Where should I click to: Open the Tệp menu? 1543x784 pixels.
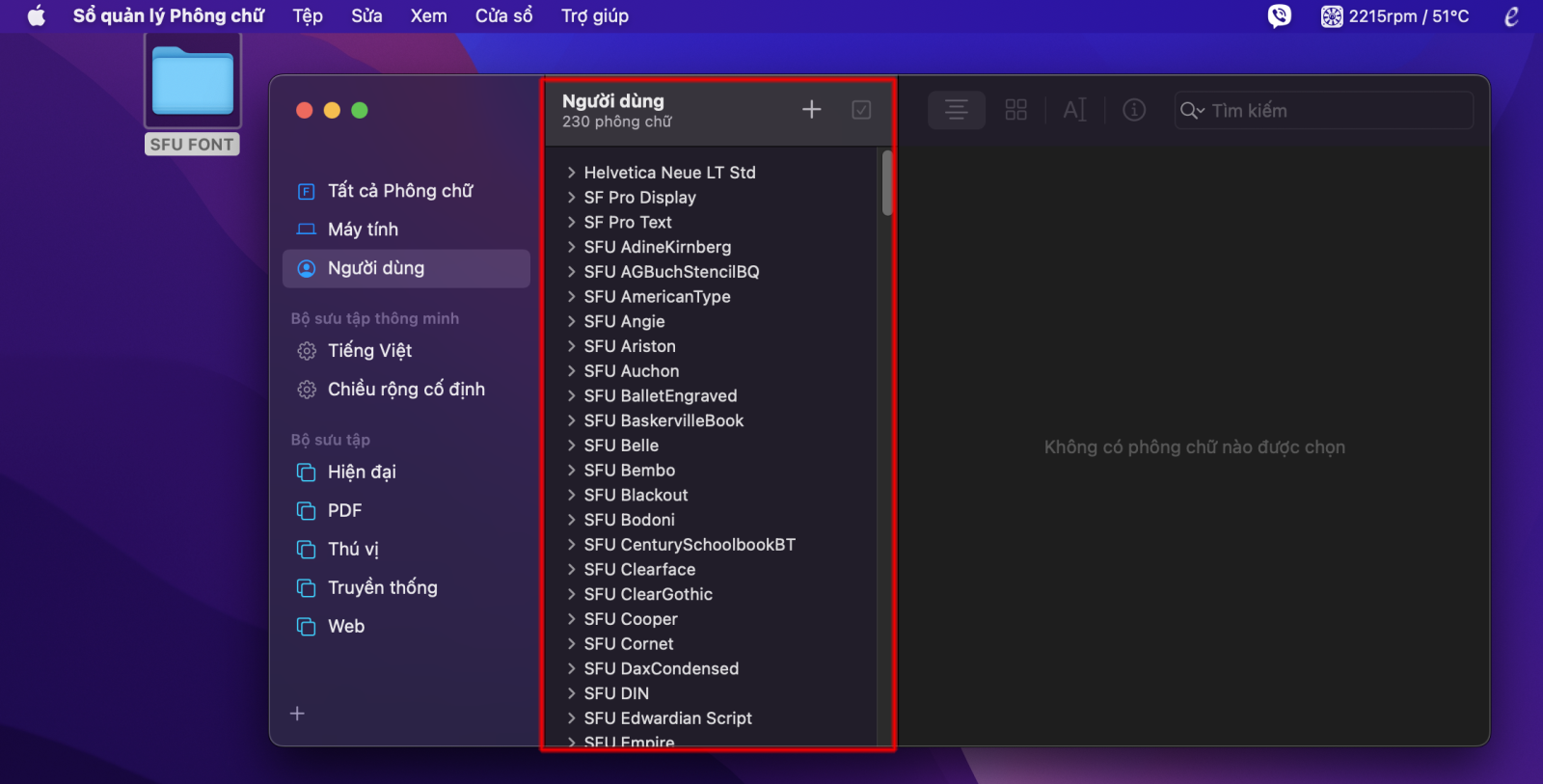coord(308,15)
